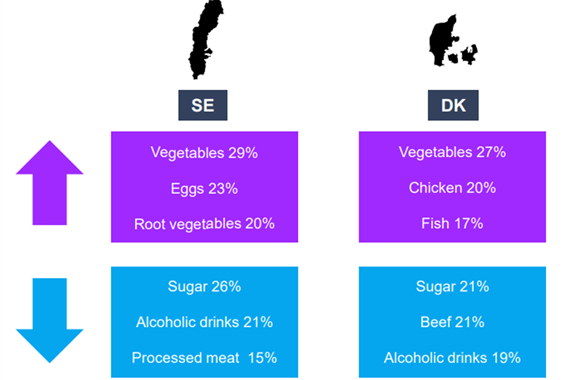Click Fish 17% entry
Image resolution: width=570 pixels, height=380 pixels.
click(452, 223)
